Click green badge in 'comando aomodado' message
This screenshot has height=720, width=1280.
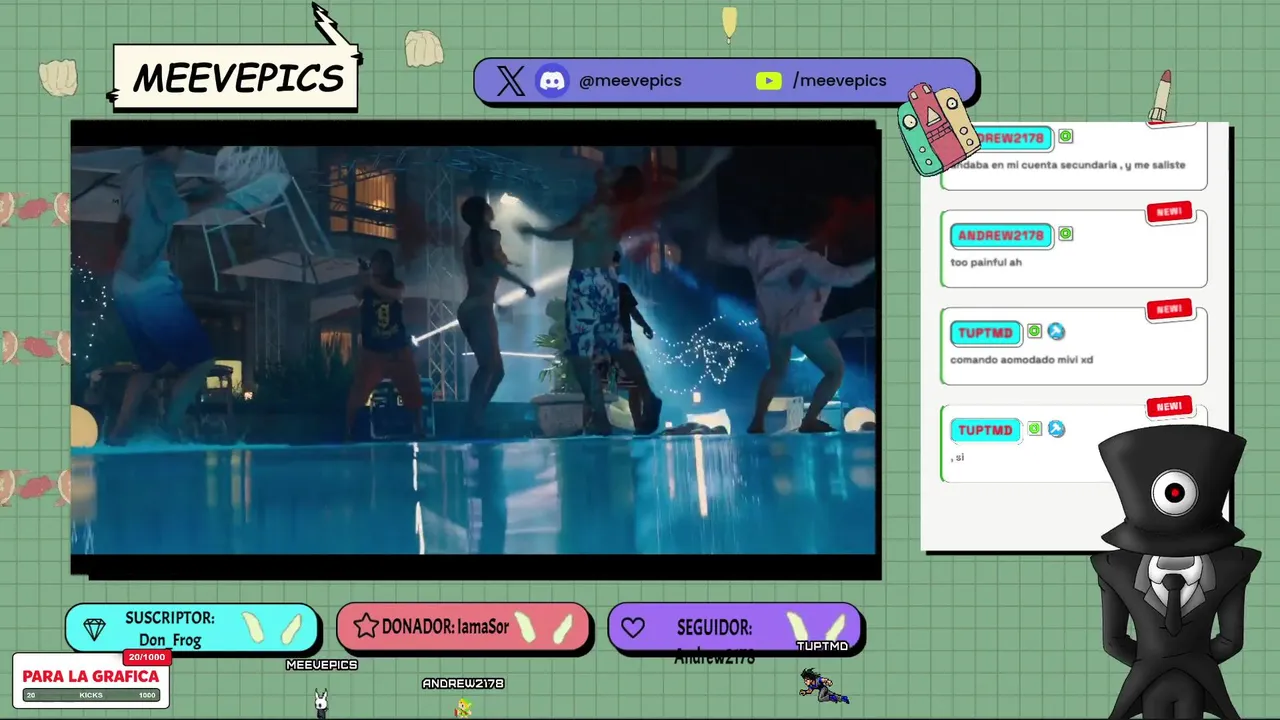tap(1034, 331)
